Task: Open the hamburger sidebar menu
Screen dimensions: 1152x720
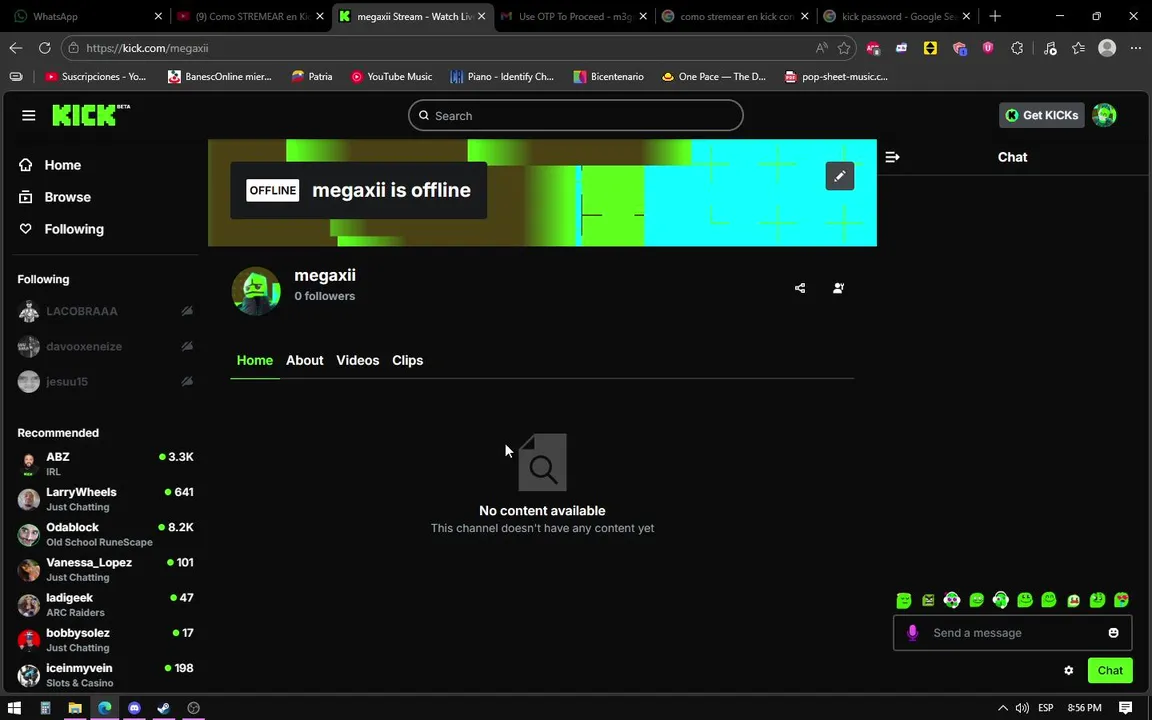Action: (29, 115)
